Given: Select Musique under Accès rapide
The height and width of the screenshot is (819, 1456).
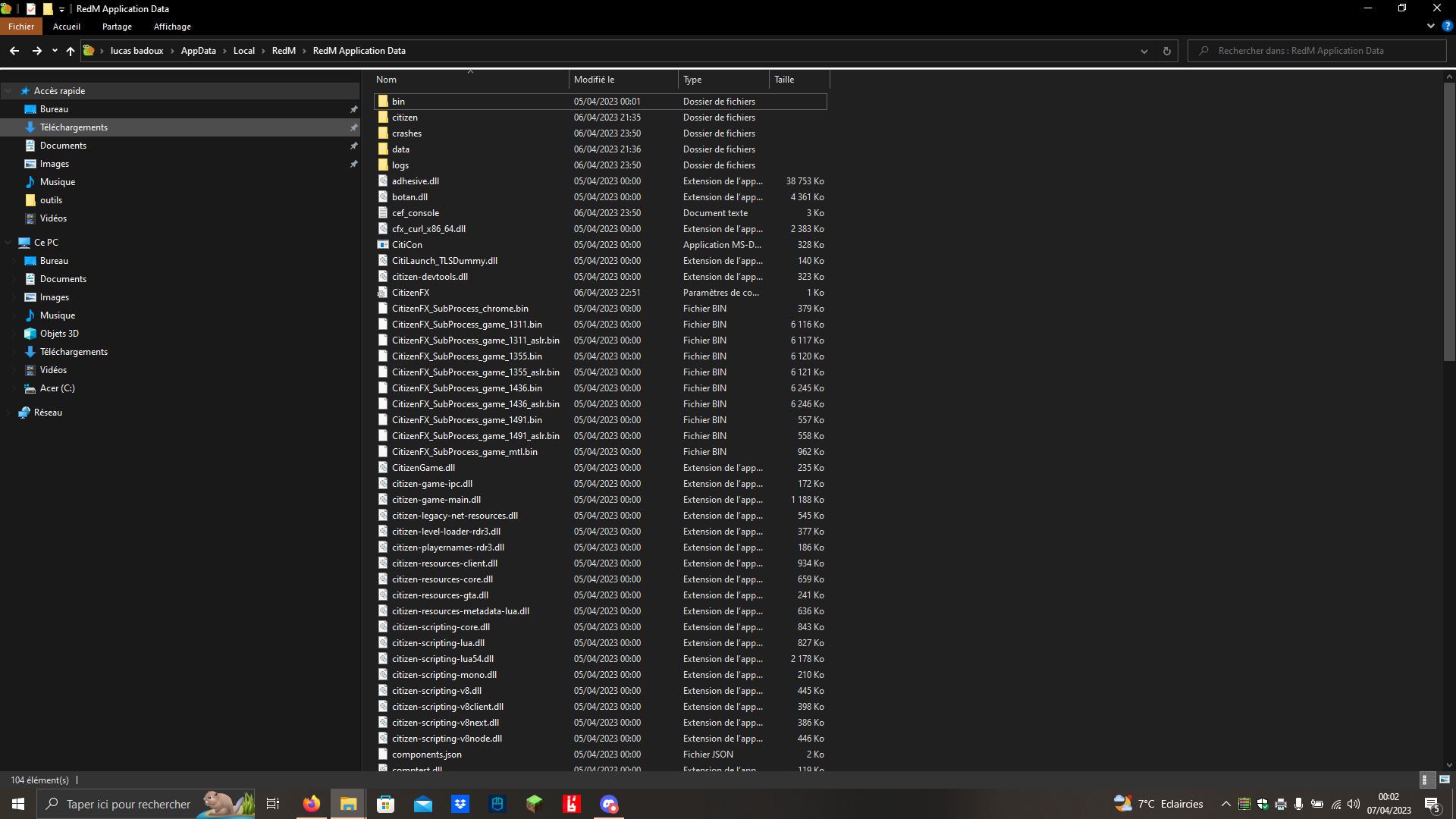Looking at the screenshot, I should click(57, 182).
